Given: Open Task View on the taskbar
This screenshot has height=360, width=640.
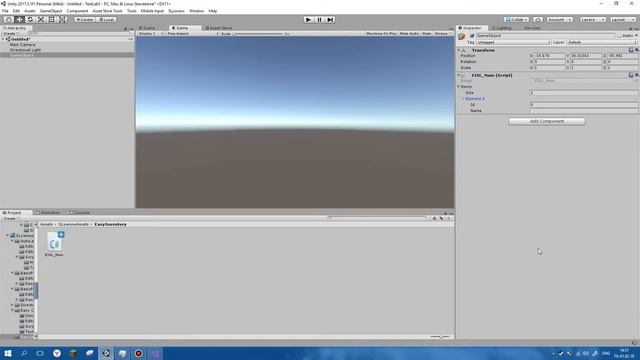Looking at the screenshot, I should pyautogui.click(x=40, y=353).
